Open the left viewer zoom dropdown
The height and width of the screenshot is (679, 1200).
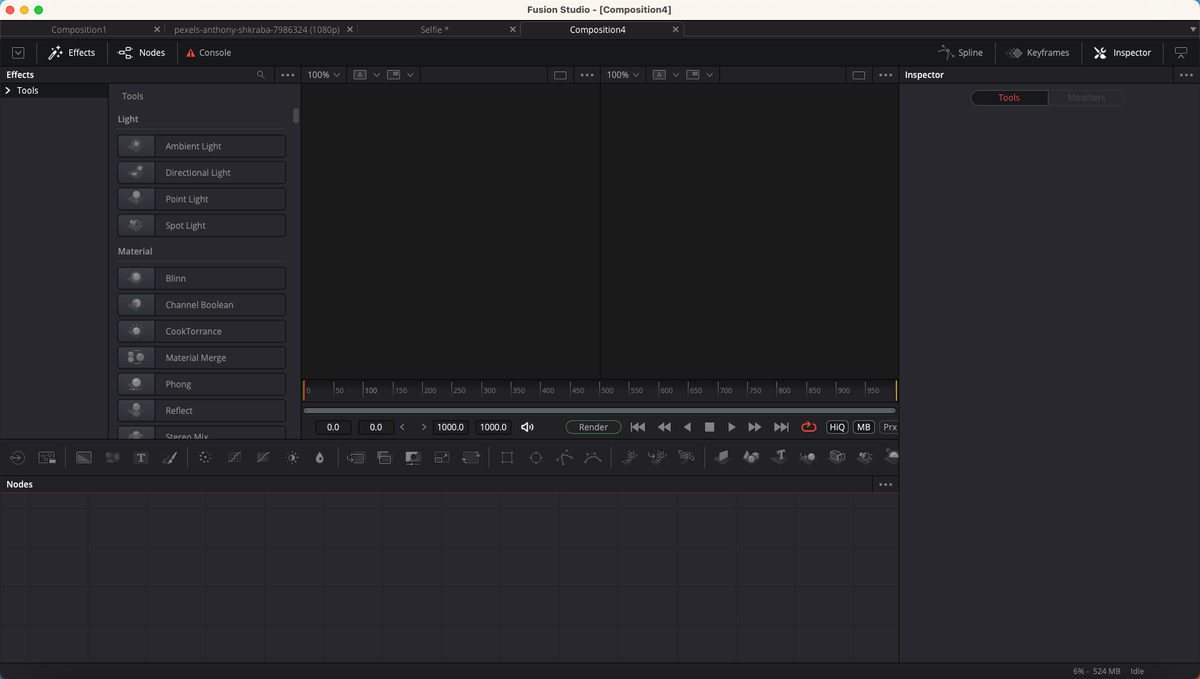pyautogui.click(x=322, y=74)
